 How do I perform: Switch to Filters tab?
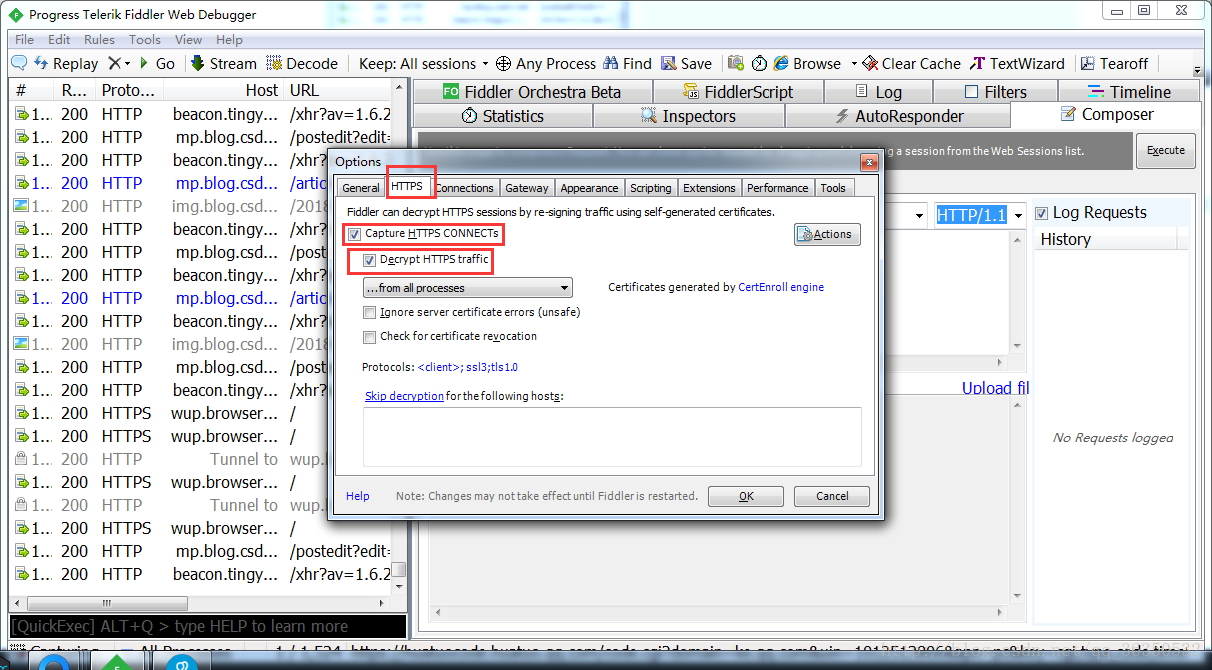pyautogui.click(x=995, y=91)
